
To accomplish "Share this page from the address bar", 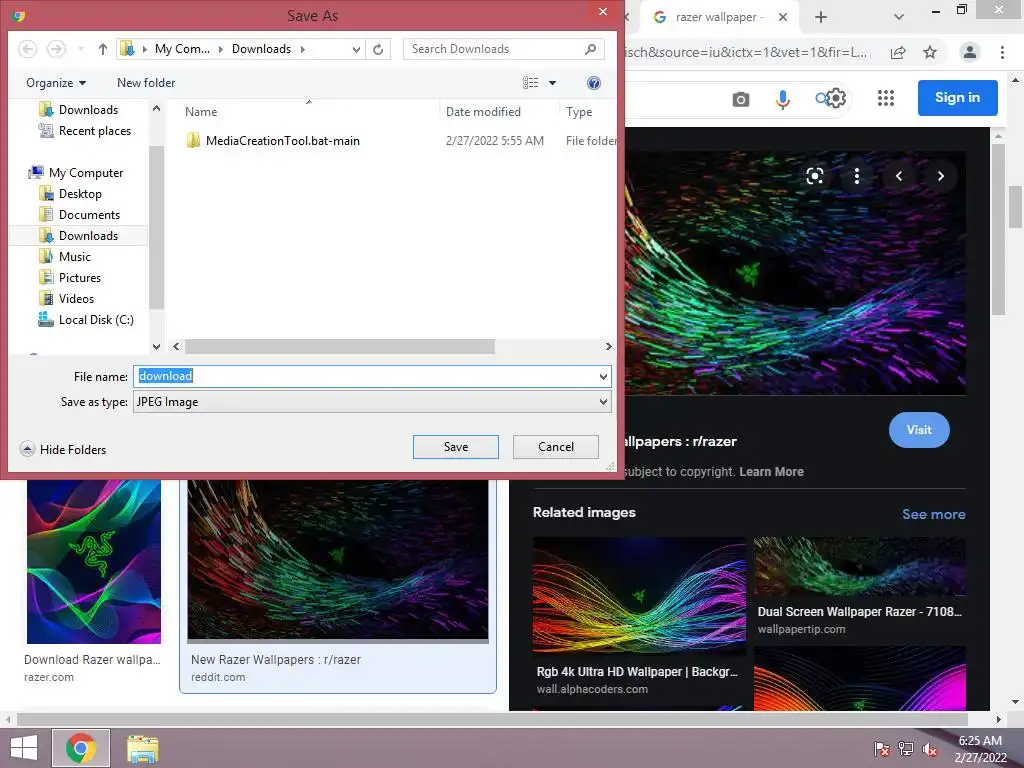I will (898, 52).
